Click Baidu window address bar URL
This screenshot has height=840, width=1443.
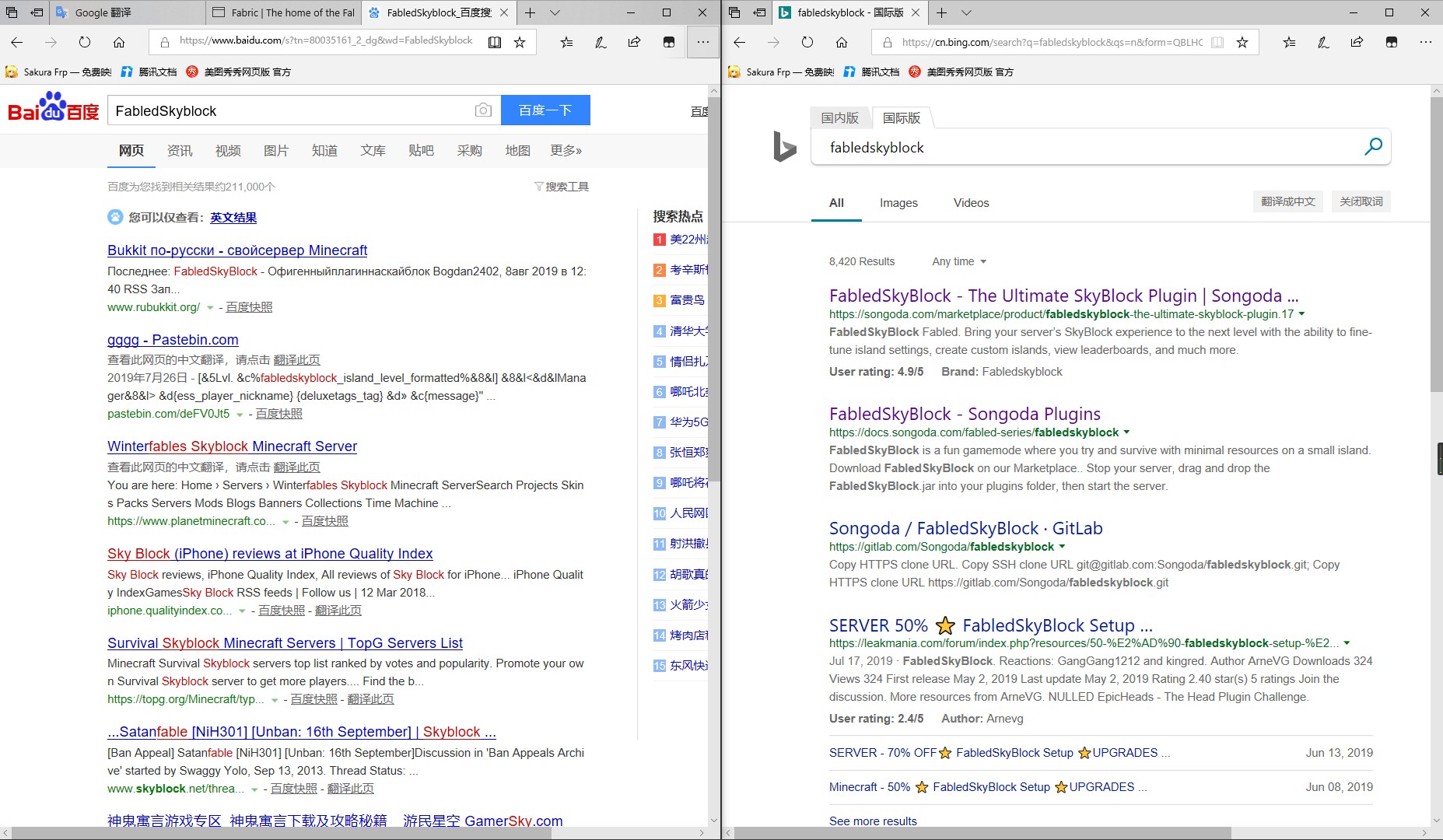point(325,40)
